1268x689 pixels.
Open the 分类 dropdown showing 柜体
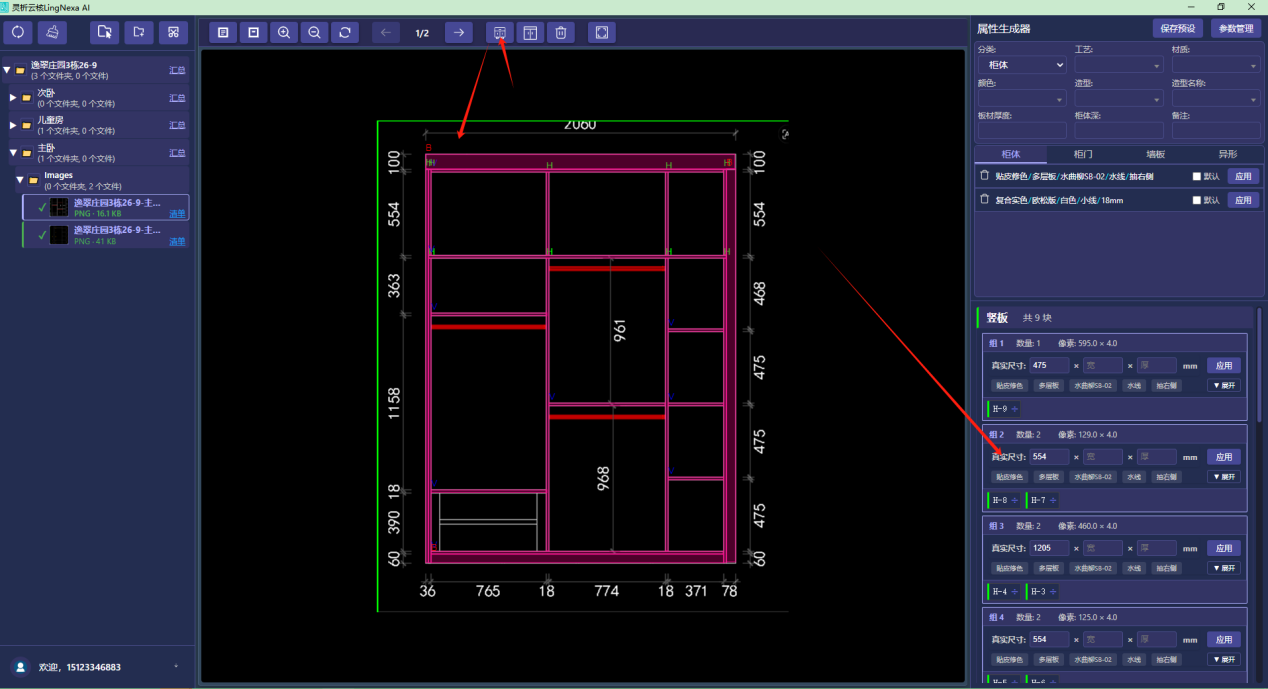click(1022, 64)
